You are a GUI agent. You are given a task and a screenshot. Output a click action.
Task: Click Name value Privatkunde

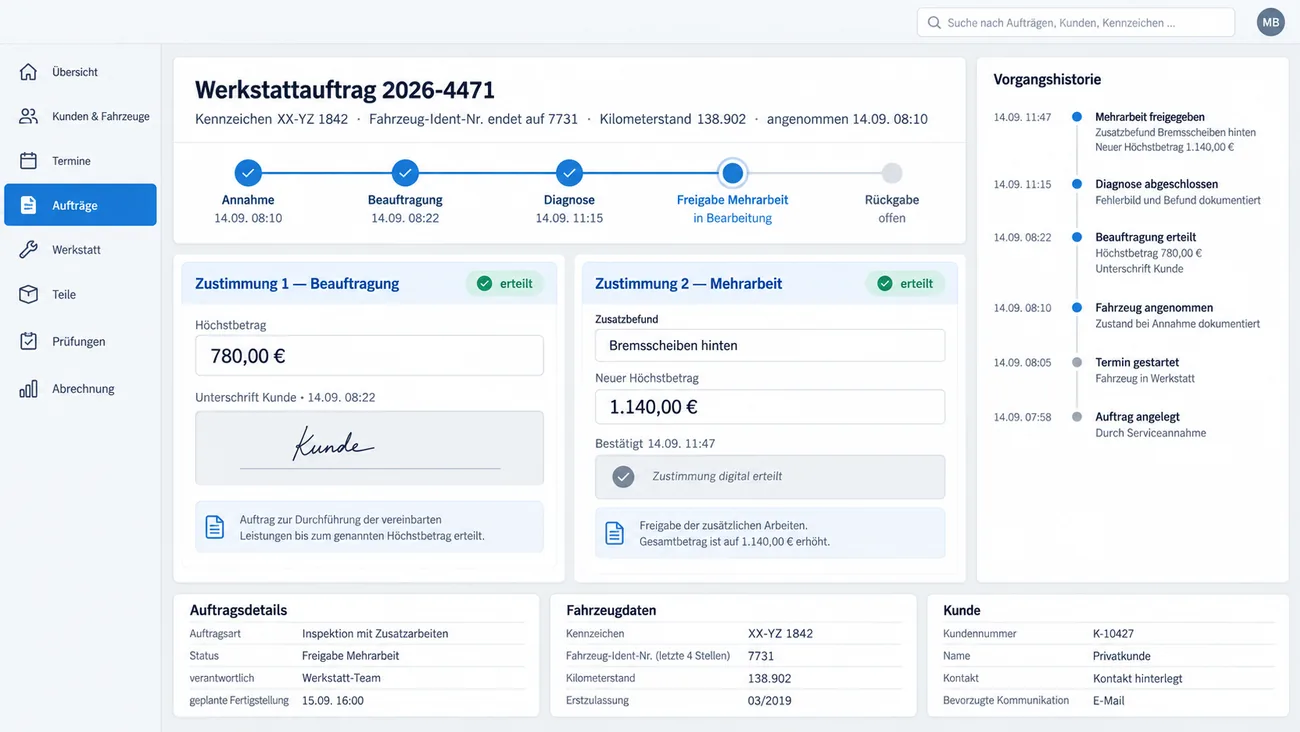(1122, 656)
